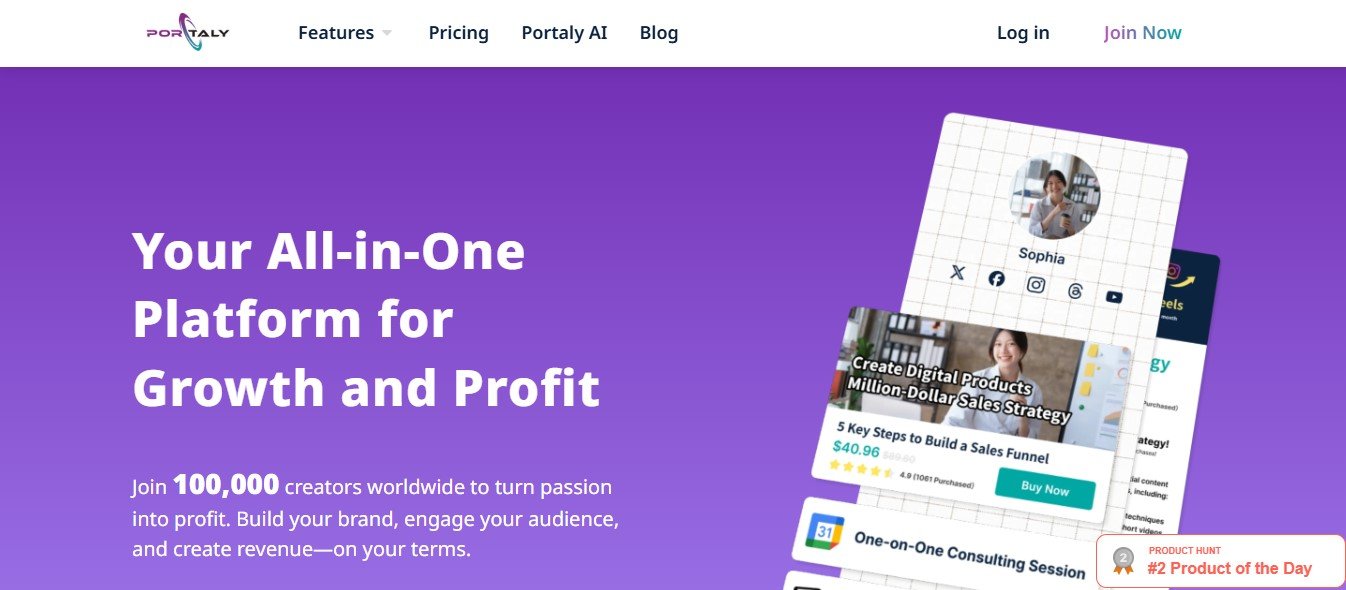1346x590 pixels.
Task: Open the Threads social icon
Action: 1075,291
